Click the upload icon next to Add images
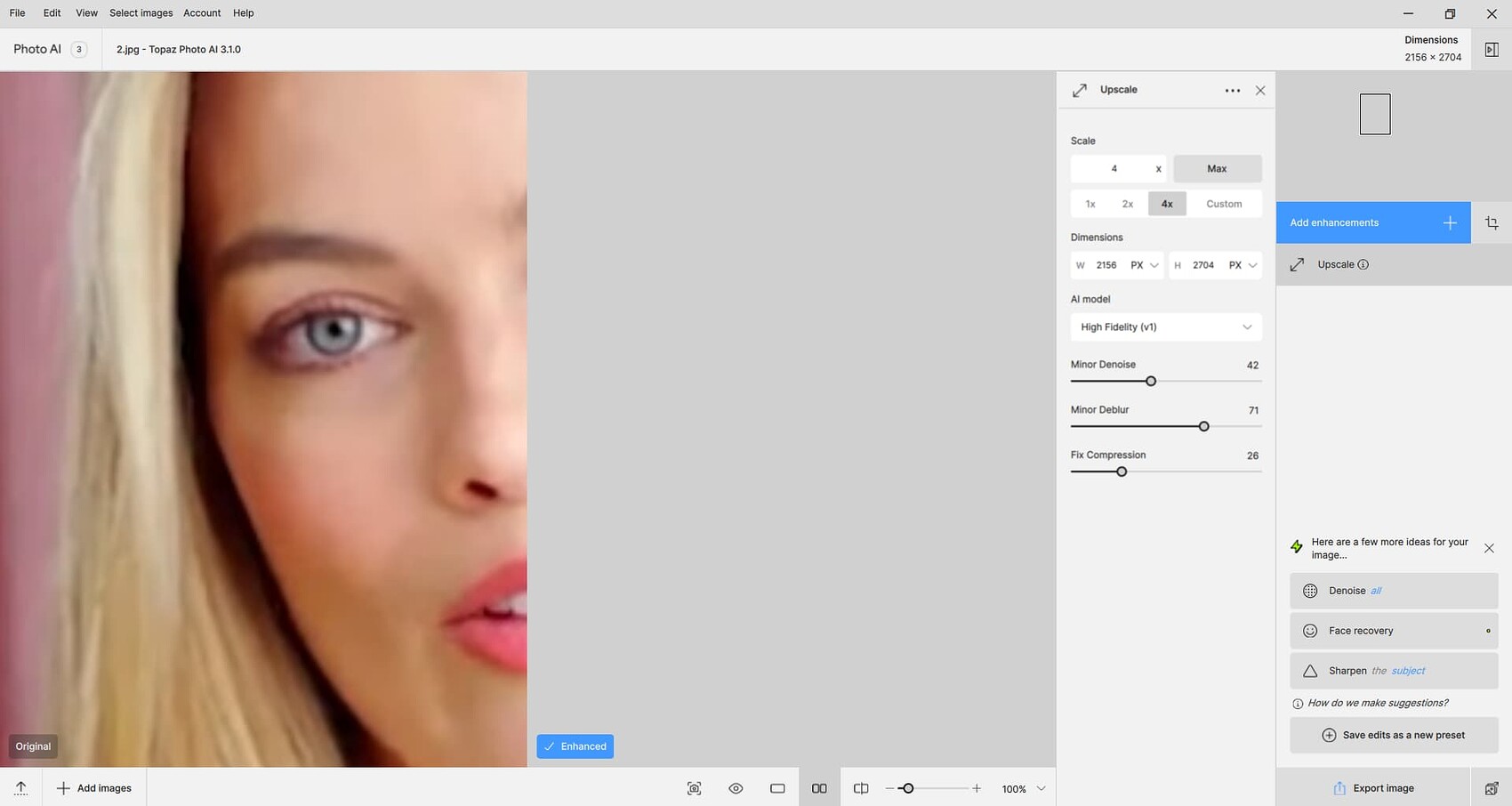The height and width of the screenshot is (806, 1512). click(20, 788)
